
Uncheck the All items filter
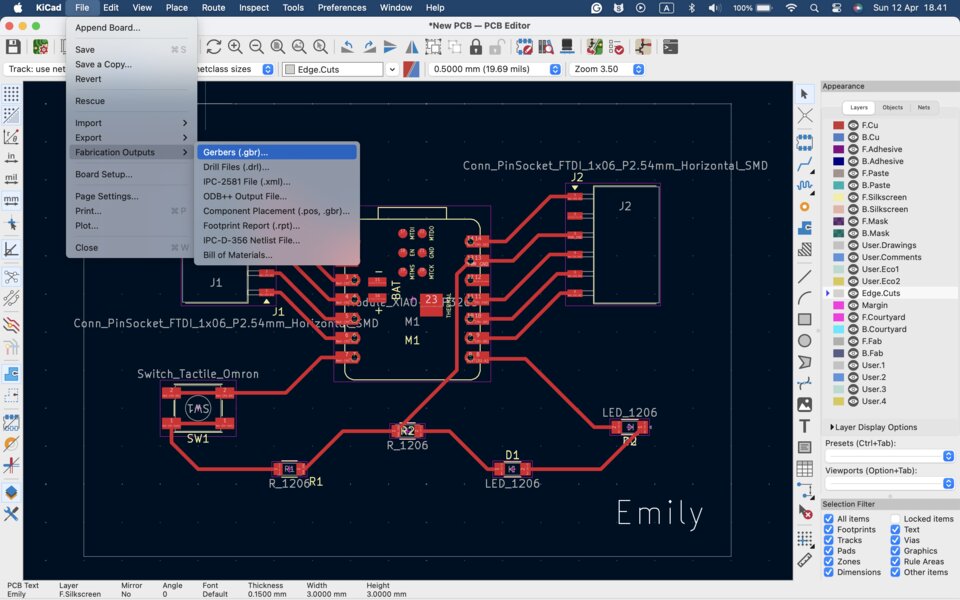828,519
